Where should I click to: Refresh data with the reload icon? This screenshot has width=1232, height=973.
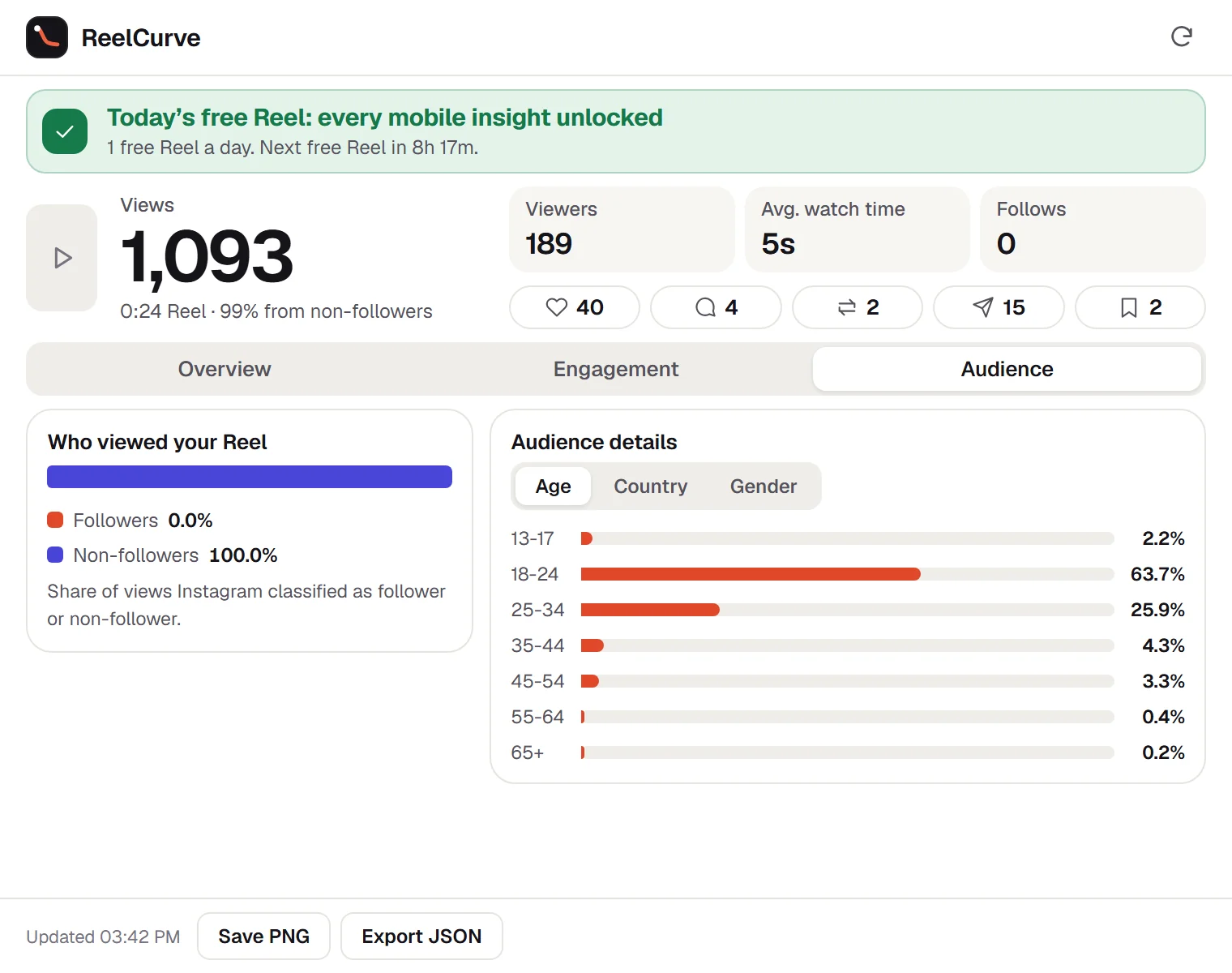(1182, 36)
